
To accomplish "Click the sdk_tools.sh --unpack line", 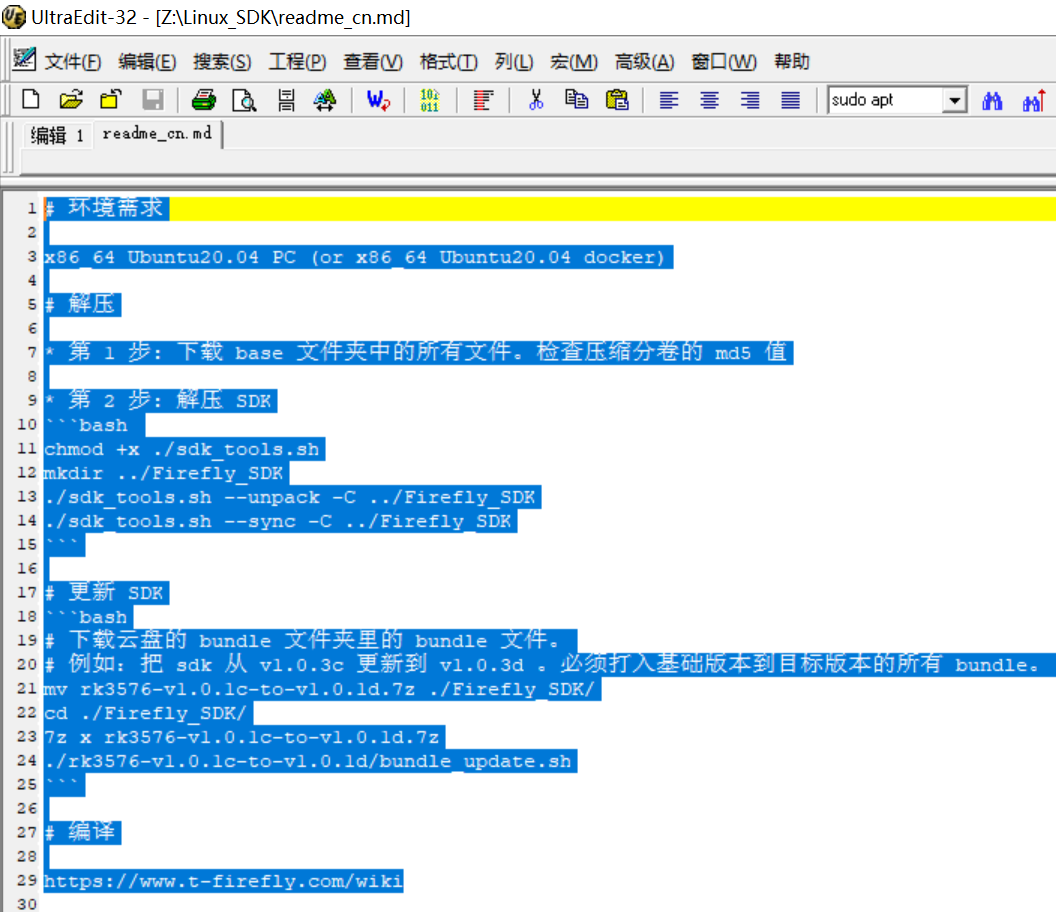I will click(290, 498).
